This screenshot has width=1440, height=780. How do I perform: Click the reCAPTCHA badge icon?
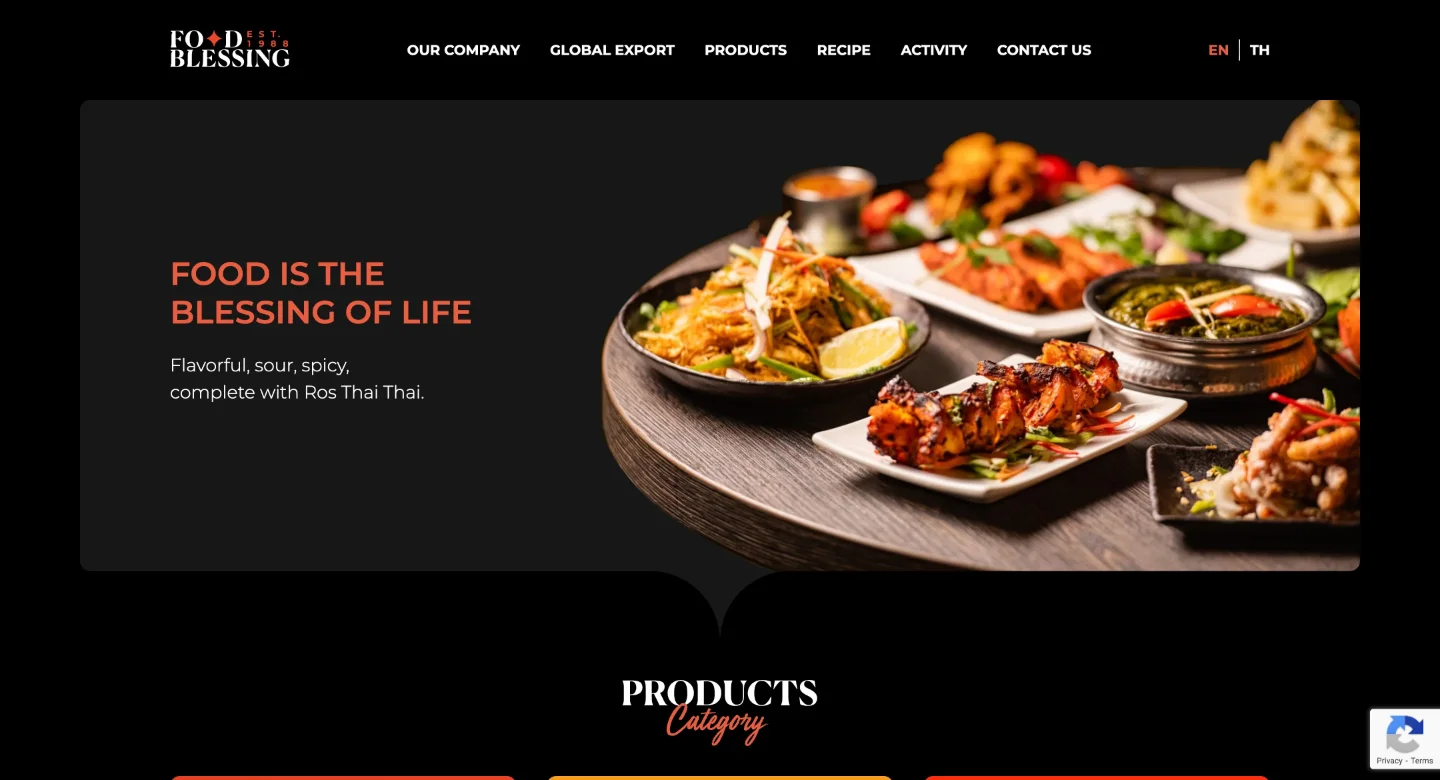coord(1404,735)
